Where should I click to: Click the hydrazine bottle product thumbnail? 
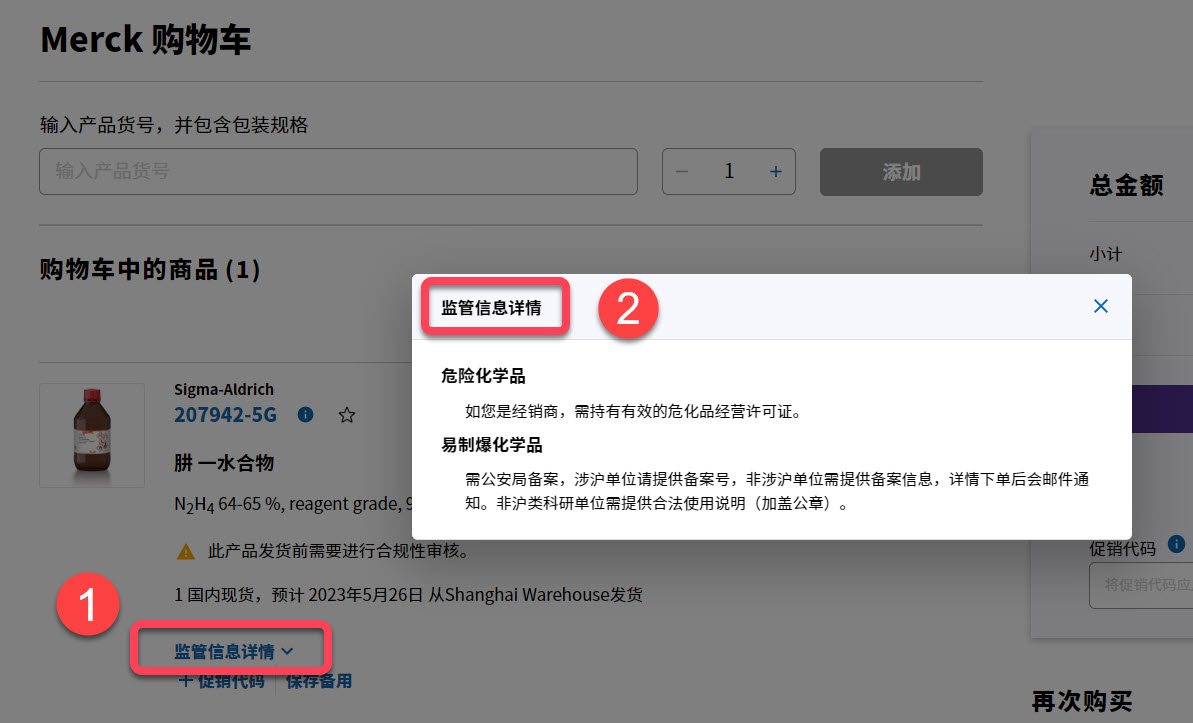(92, 435)
